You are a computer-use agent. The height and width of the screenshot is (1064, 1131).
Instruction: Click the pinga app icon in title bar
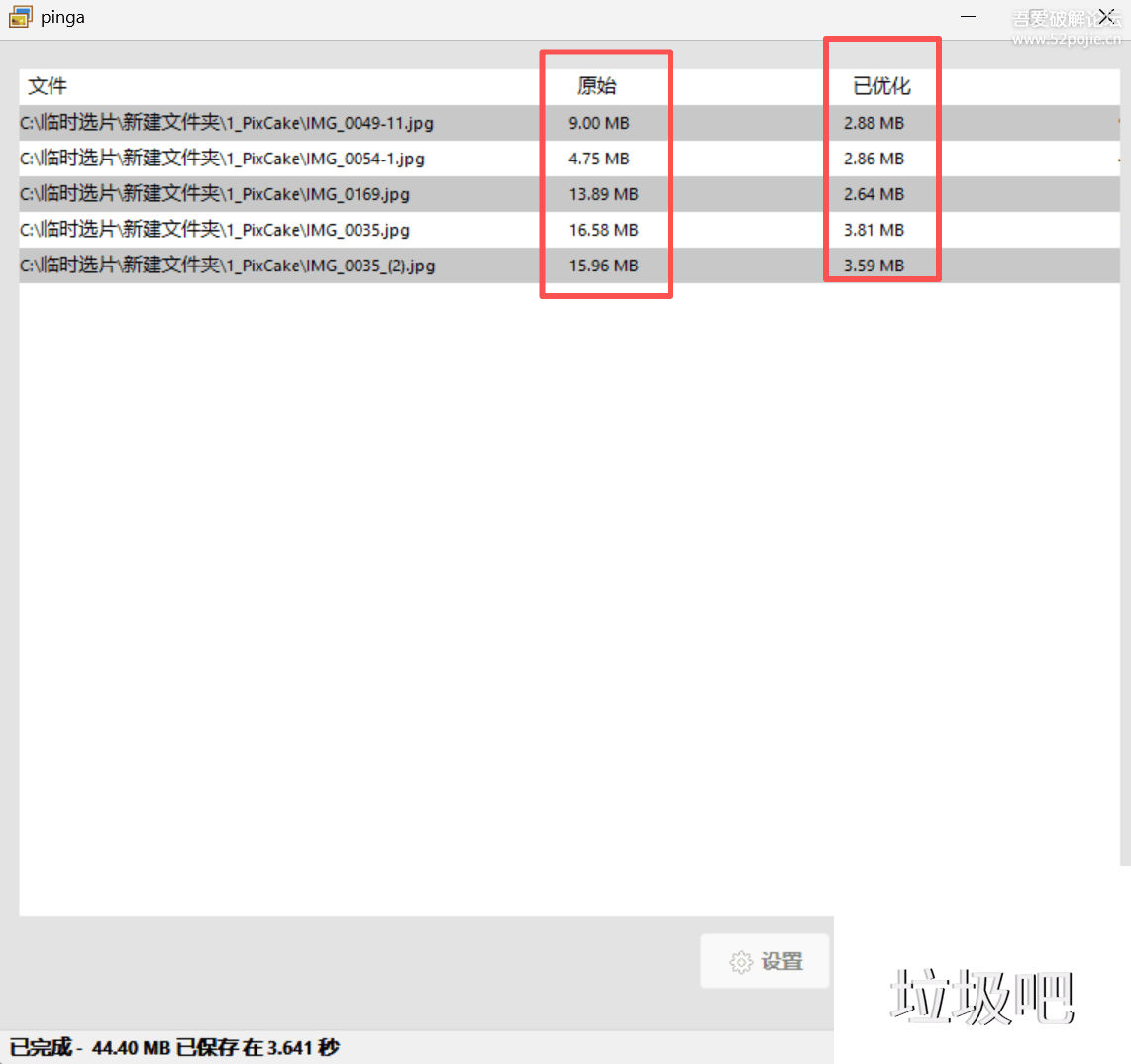coord(20,17)
